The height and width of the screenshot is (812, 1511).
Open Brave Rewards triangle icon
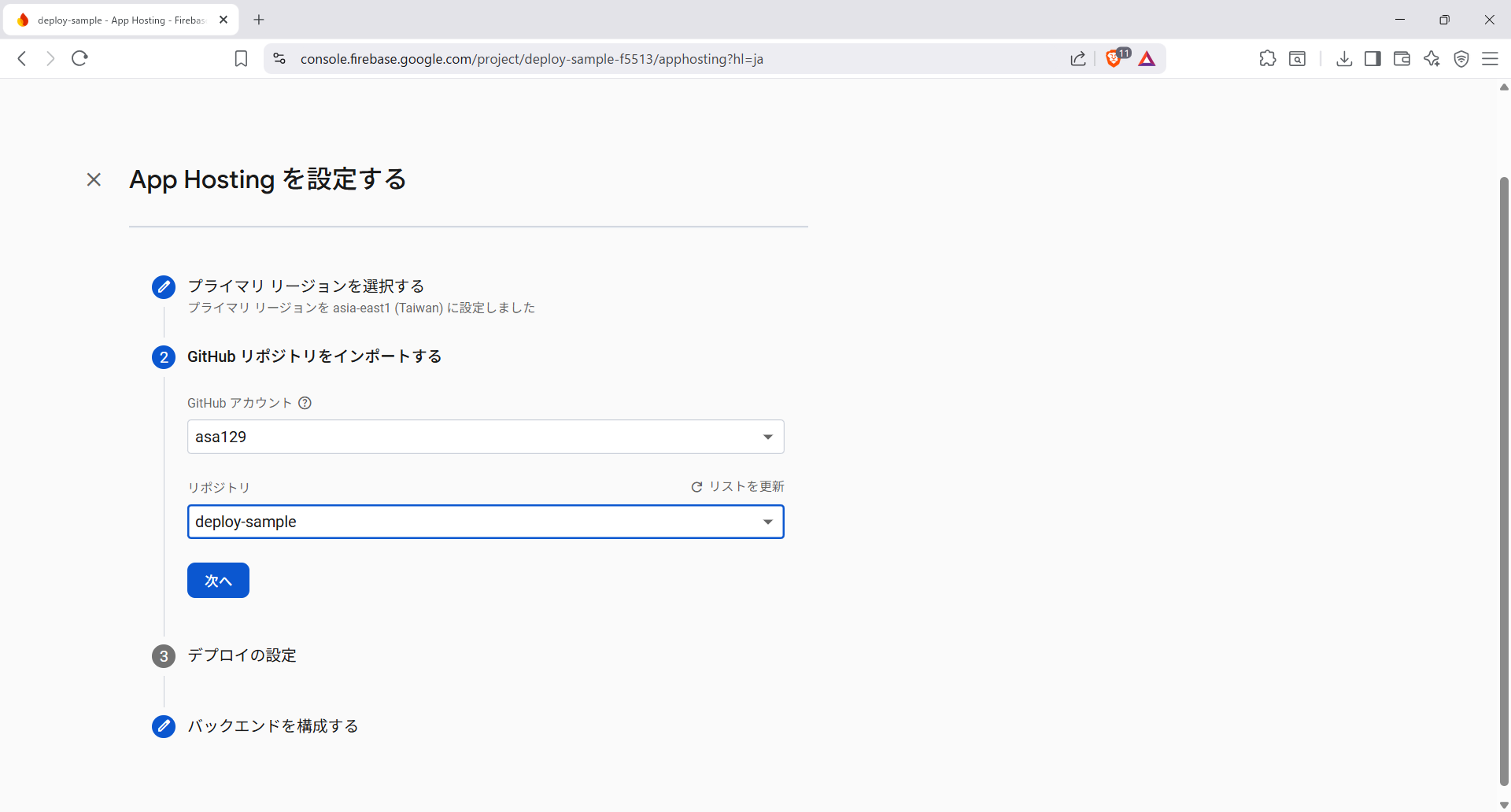click(x=1147, y=59)
